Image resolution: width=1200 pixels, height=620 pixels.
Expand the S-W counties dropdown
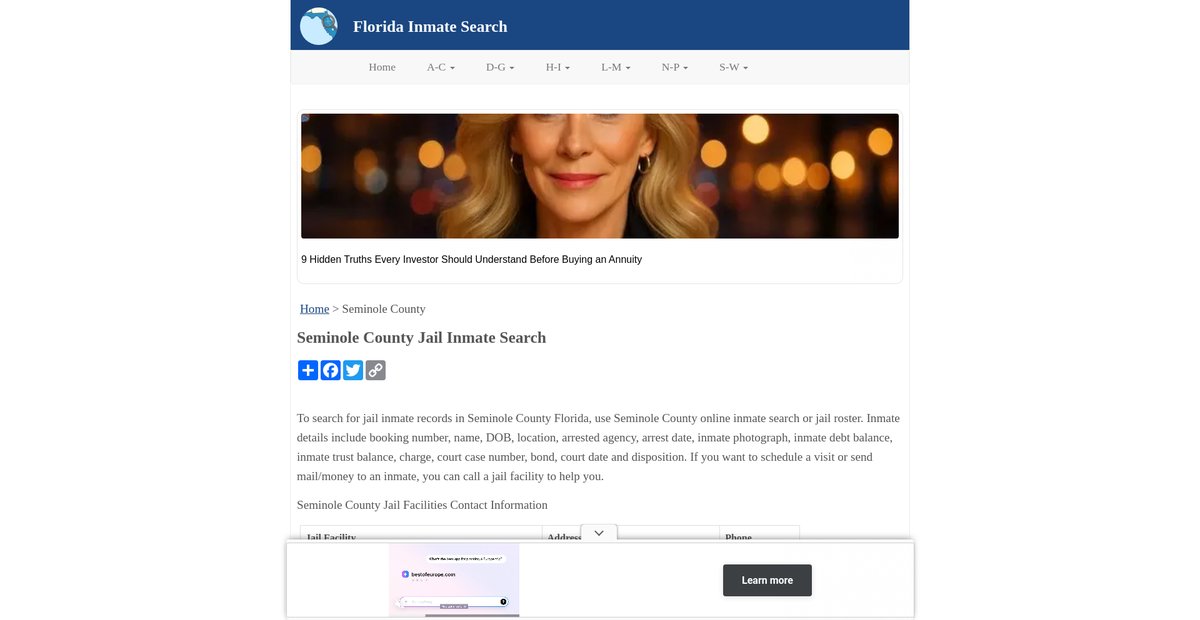733,67
